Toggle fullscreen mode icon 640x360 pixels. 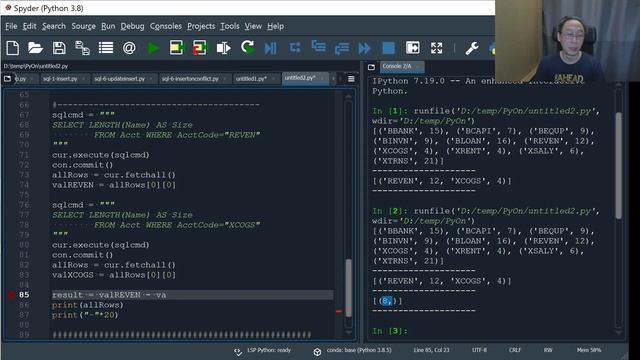click(436, 48)
